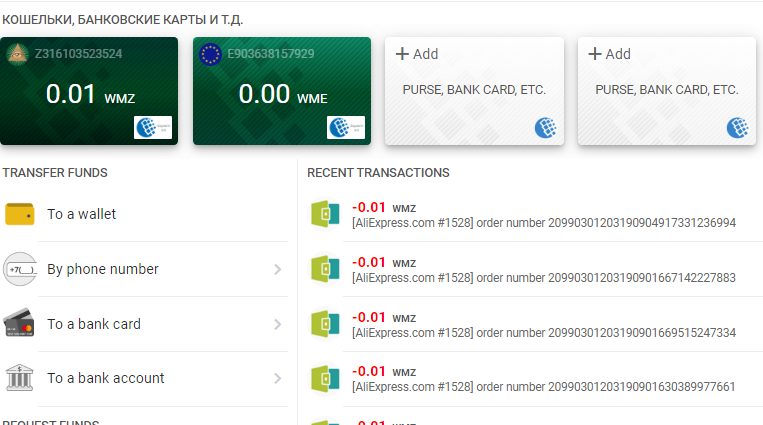The width and height of the screenshot is (763, 425).
Task: Select transfer By phone number
Action: pyautogui.click(x=145, y=269)
